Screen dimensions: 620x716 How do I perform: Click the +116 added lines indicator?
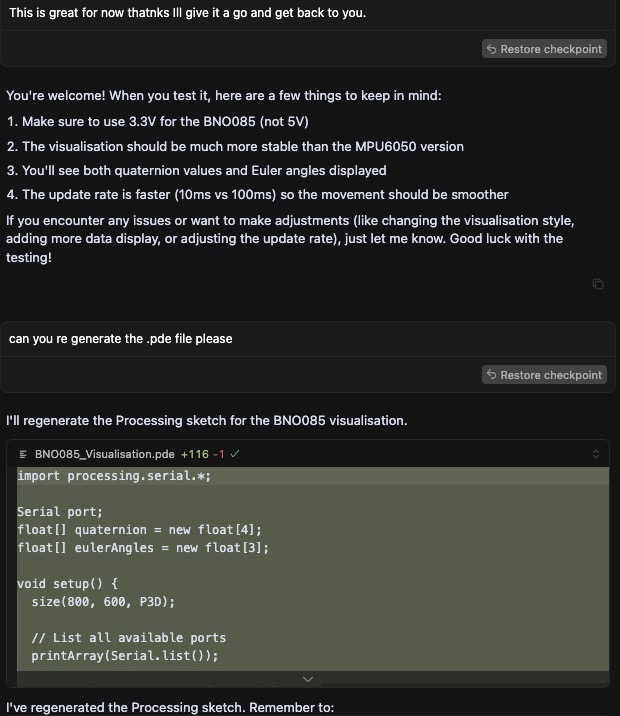195,454
